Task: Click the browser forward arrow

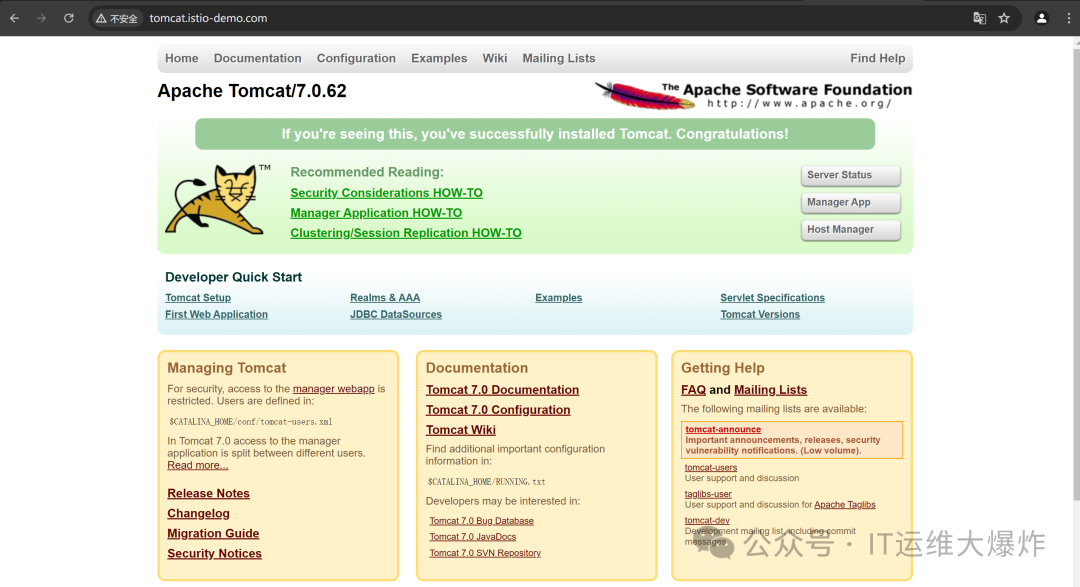Action: [41, 19]
